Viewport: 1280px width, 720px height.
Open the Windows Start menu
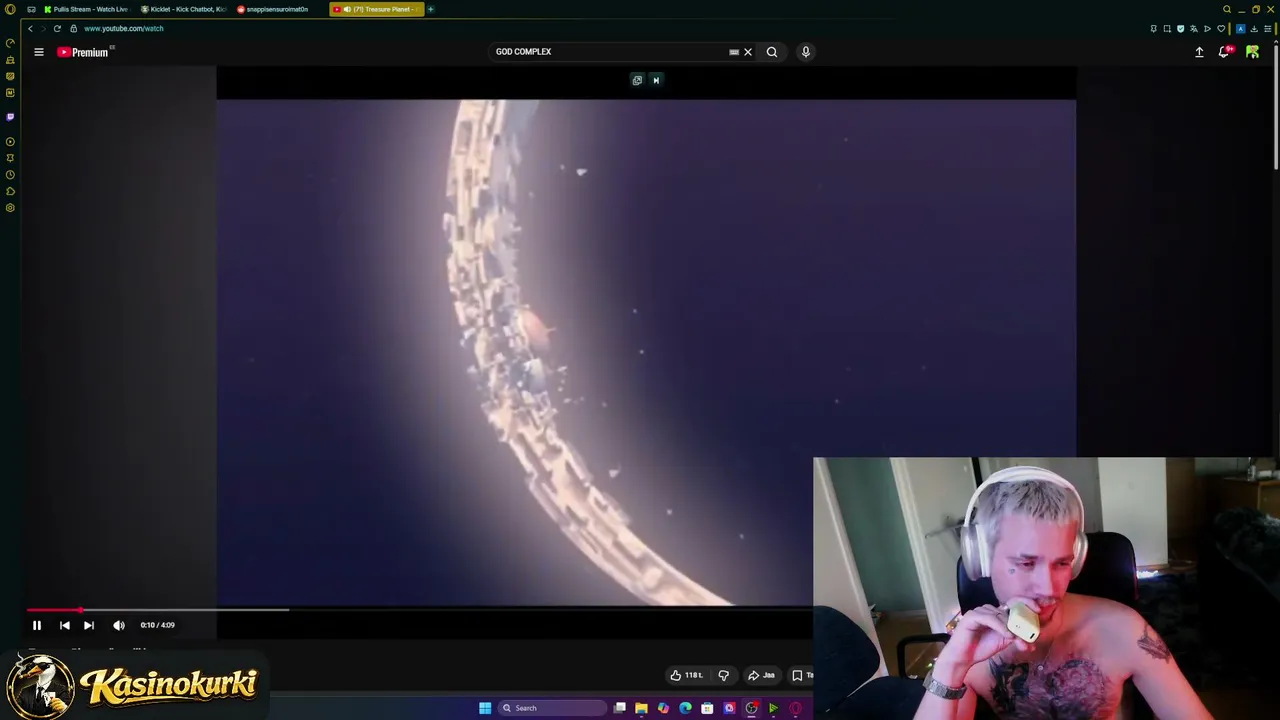tap(485, 708)
